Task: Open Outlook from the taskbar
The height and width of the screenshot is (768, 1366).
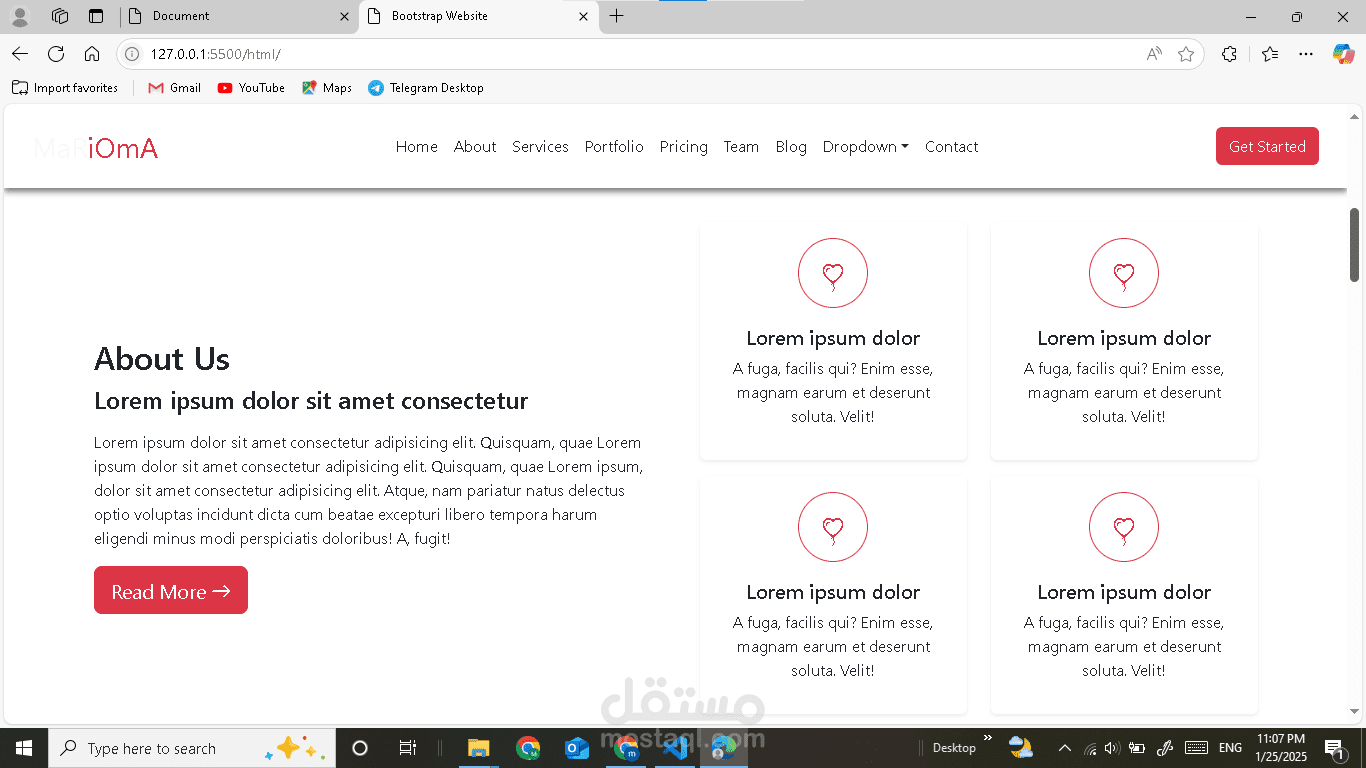Action: pos(577,748)
